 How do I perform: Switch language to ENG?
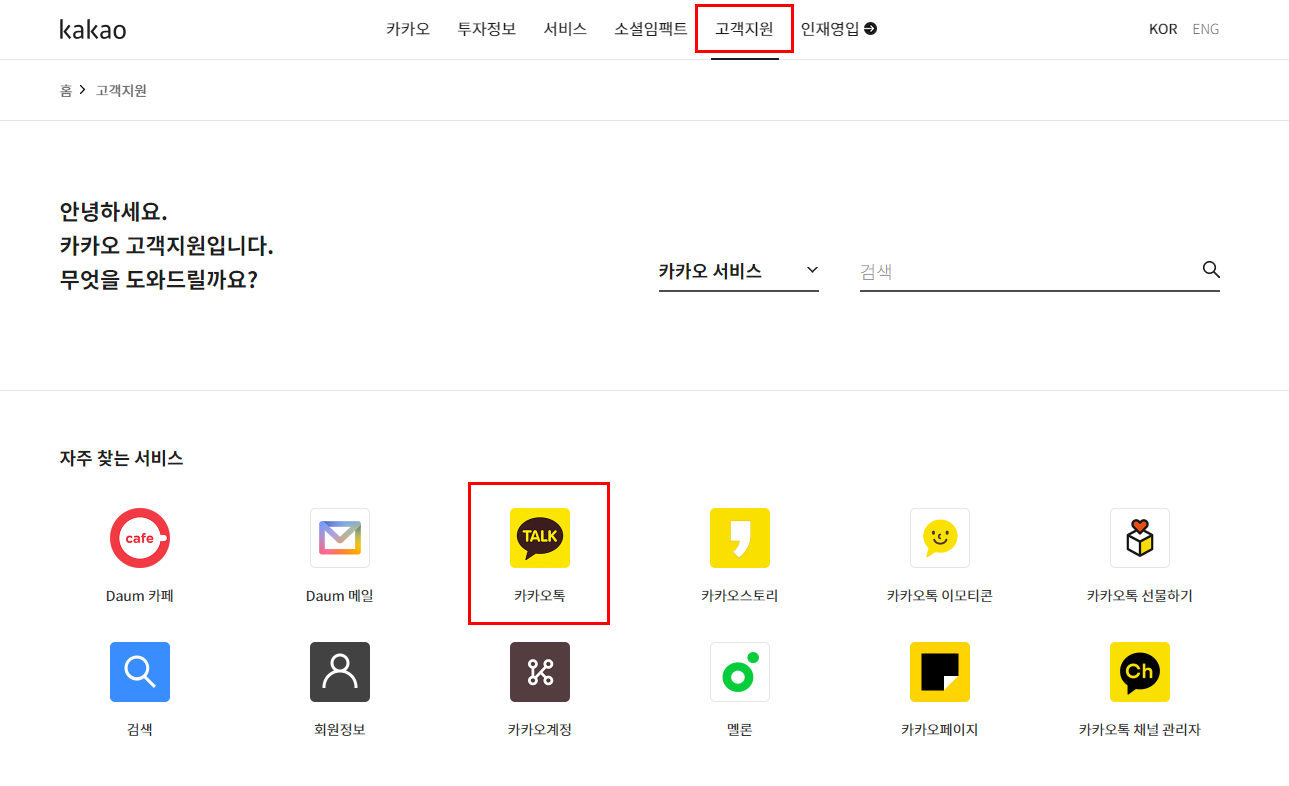(x=1206, y=29)
